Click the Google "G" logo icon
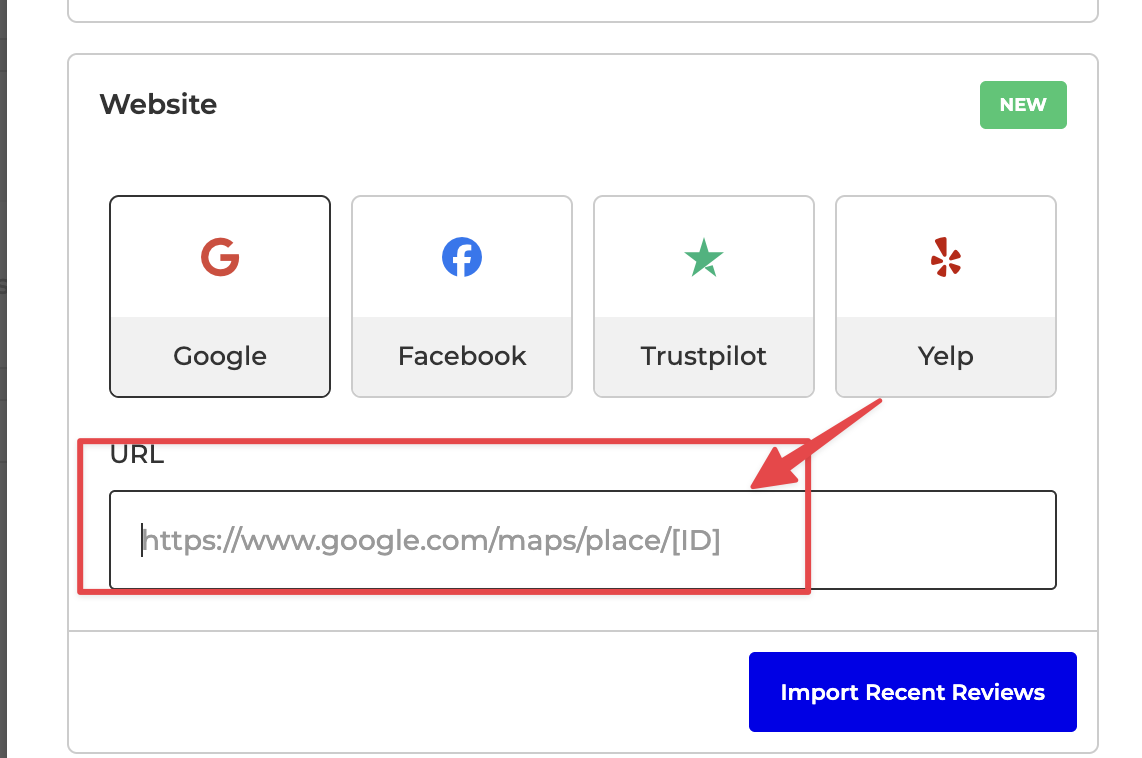The width and height of the screenshot is (1142, 758). coord(220,257)
